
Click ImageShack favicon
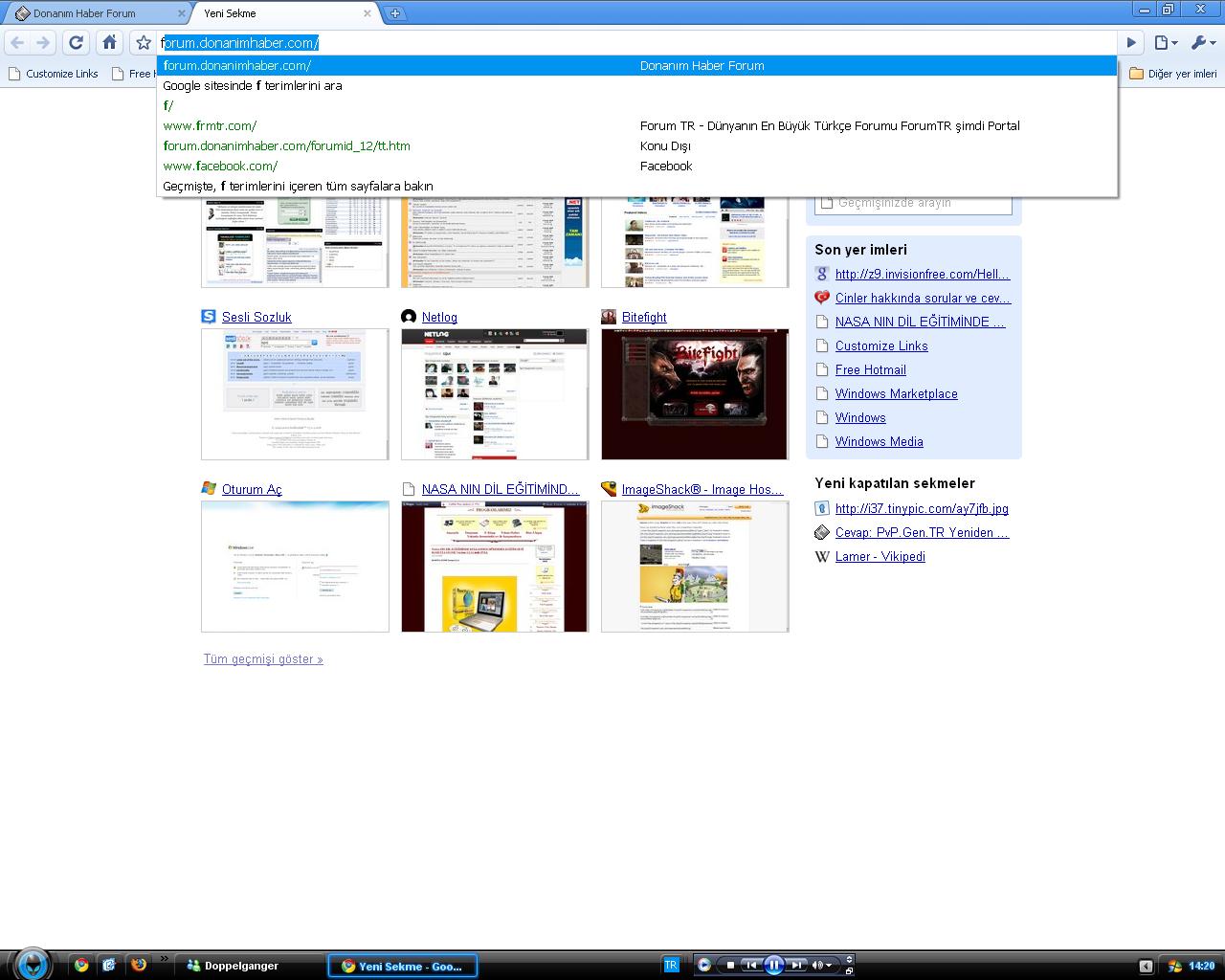(x=609, y=488)
